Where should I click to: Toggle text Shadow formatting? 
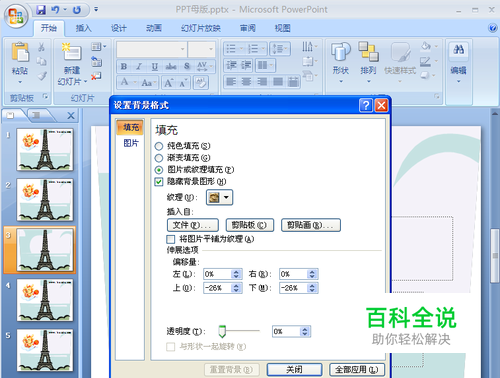pos(187,67)
